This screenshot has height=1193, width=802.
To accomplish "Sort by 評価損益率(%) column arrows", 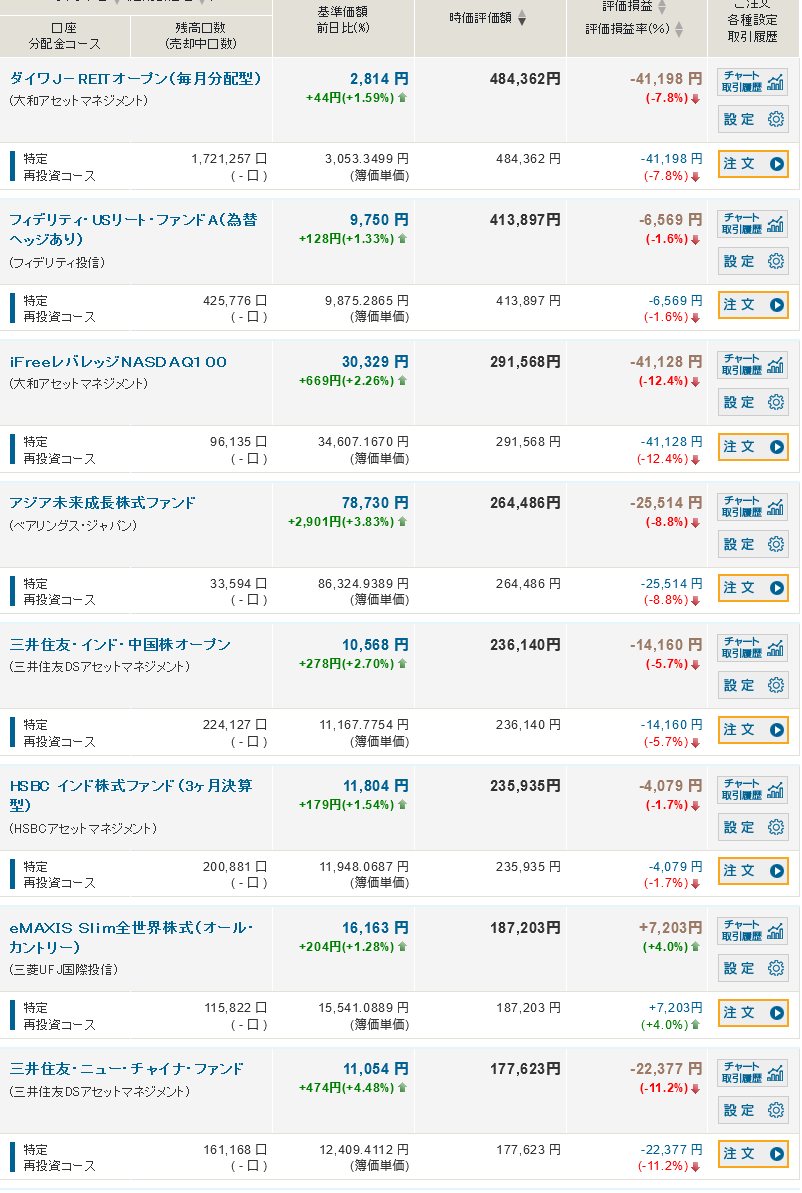I will click(679, 29).
